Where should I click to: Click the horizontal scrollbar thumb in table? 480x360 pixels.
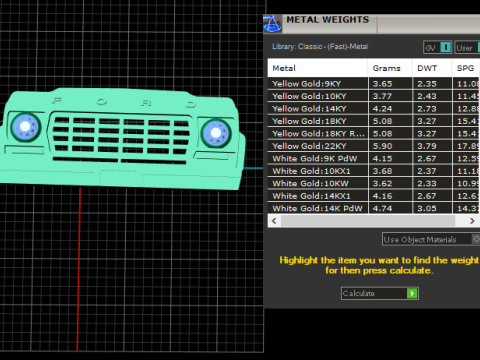click(368, 221)
